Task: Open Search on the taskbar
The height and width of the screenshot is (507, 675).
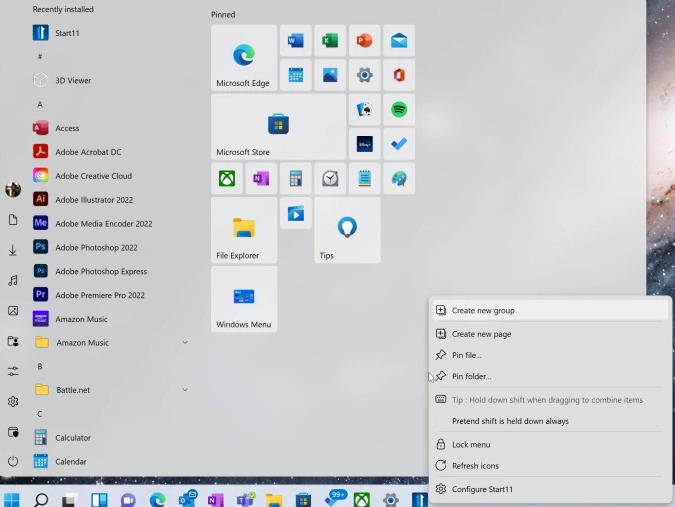Action: point(41,500)
